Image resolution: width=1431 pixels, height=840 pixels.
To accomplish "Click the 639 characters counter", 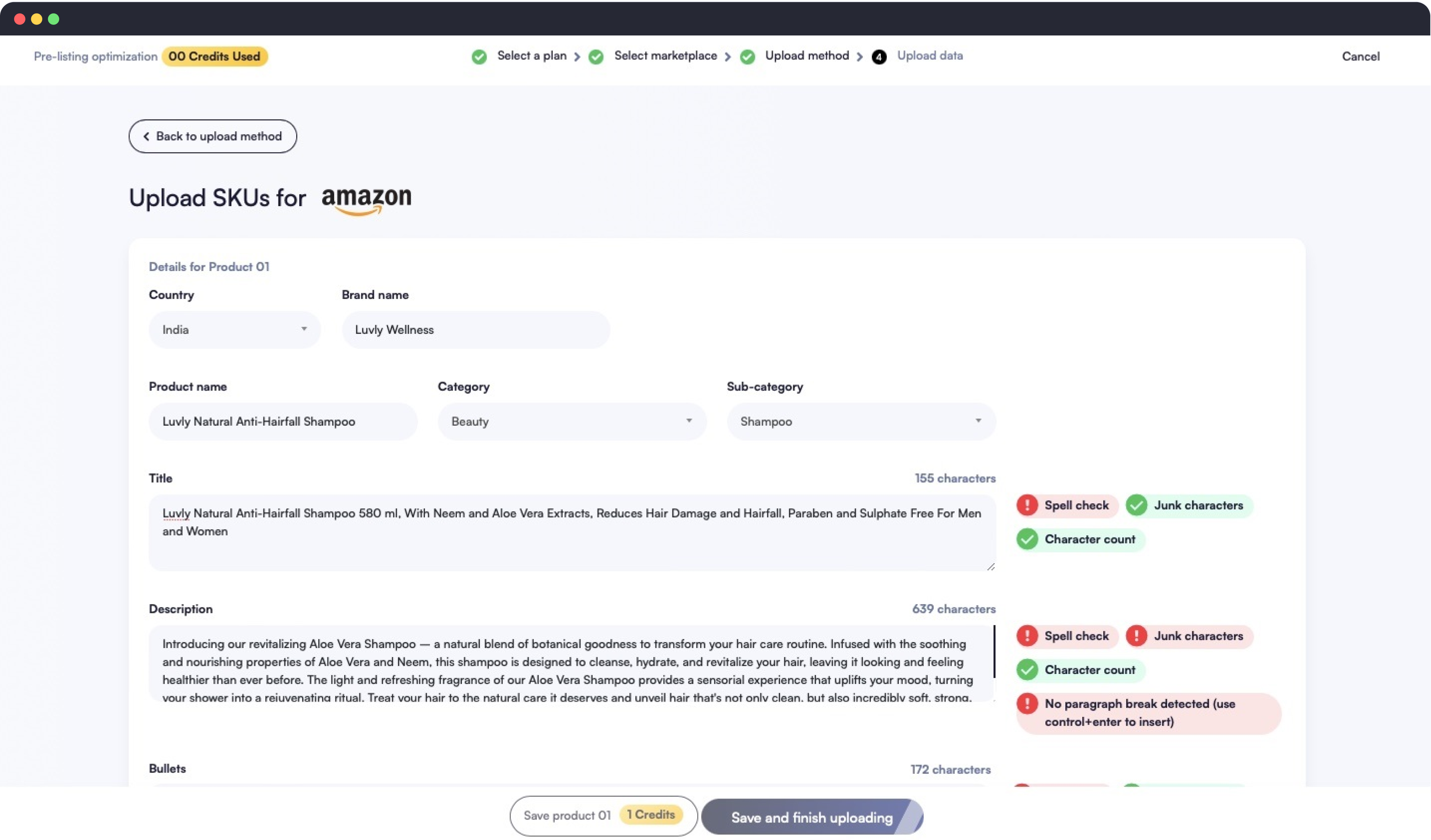I will coord(954,609).
